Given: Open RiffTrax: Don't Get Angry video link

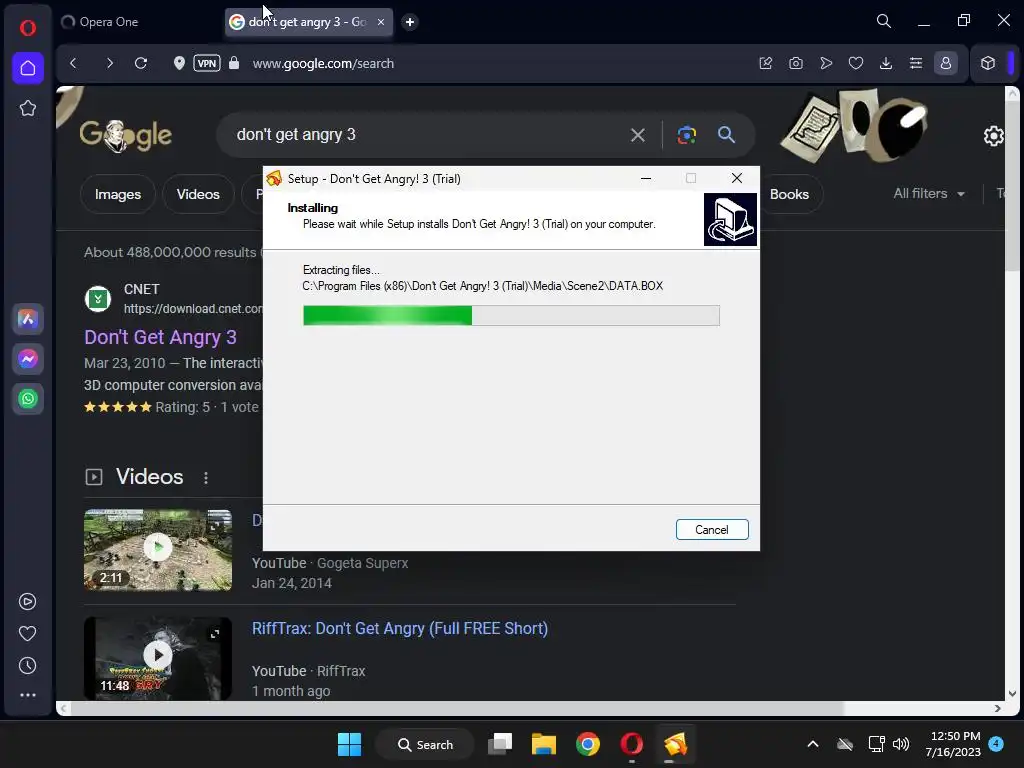Looking at the screenshot, I should click(400, 628).
